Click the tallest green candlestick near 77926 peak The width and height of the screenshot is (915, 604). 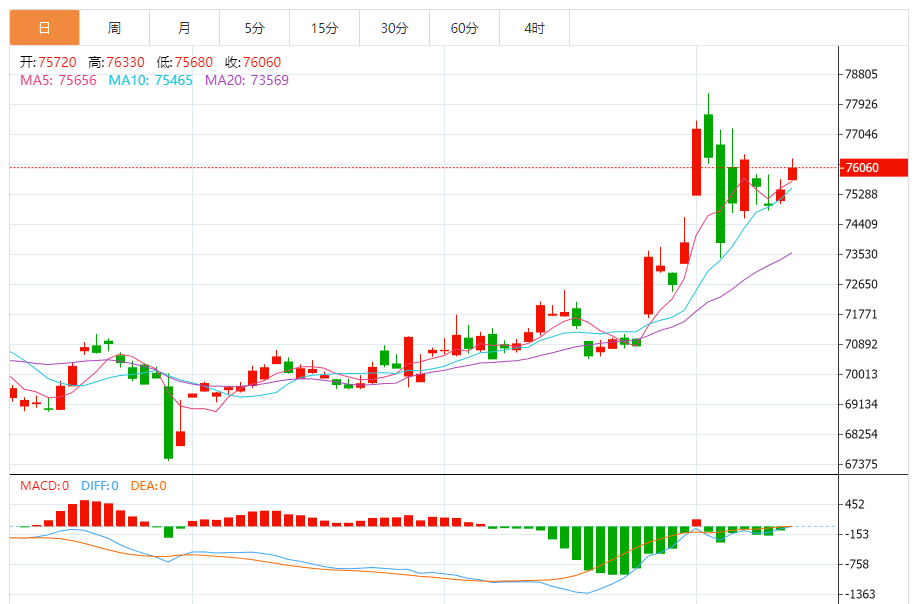point(708,135)
